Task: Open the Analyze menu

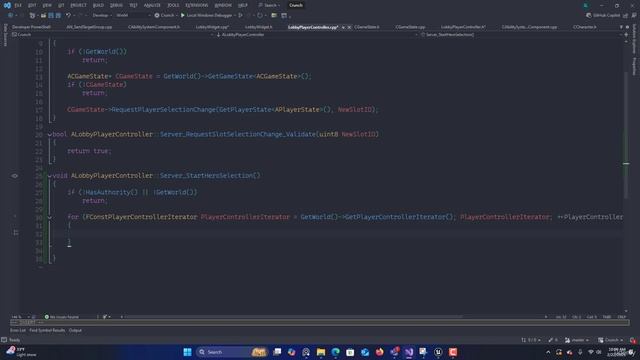Action: point(152,5)
